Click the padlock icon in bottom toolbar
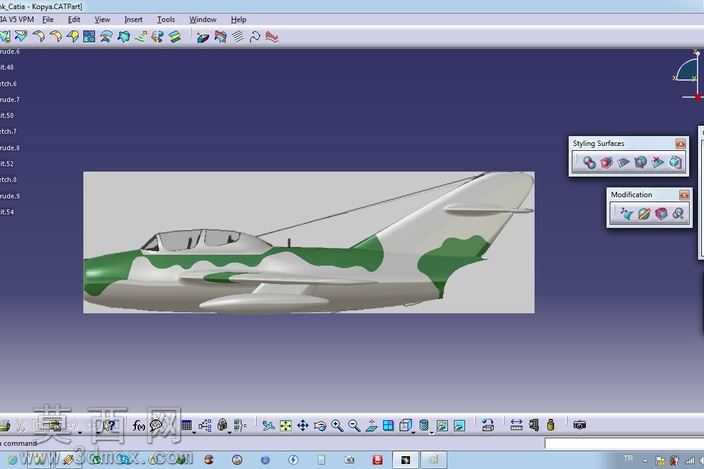 point(222,425)
